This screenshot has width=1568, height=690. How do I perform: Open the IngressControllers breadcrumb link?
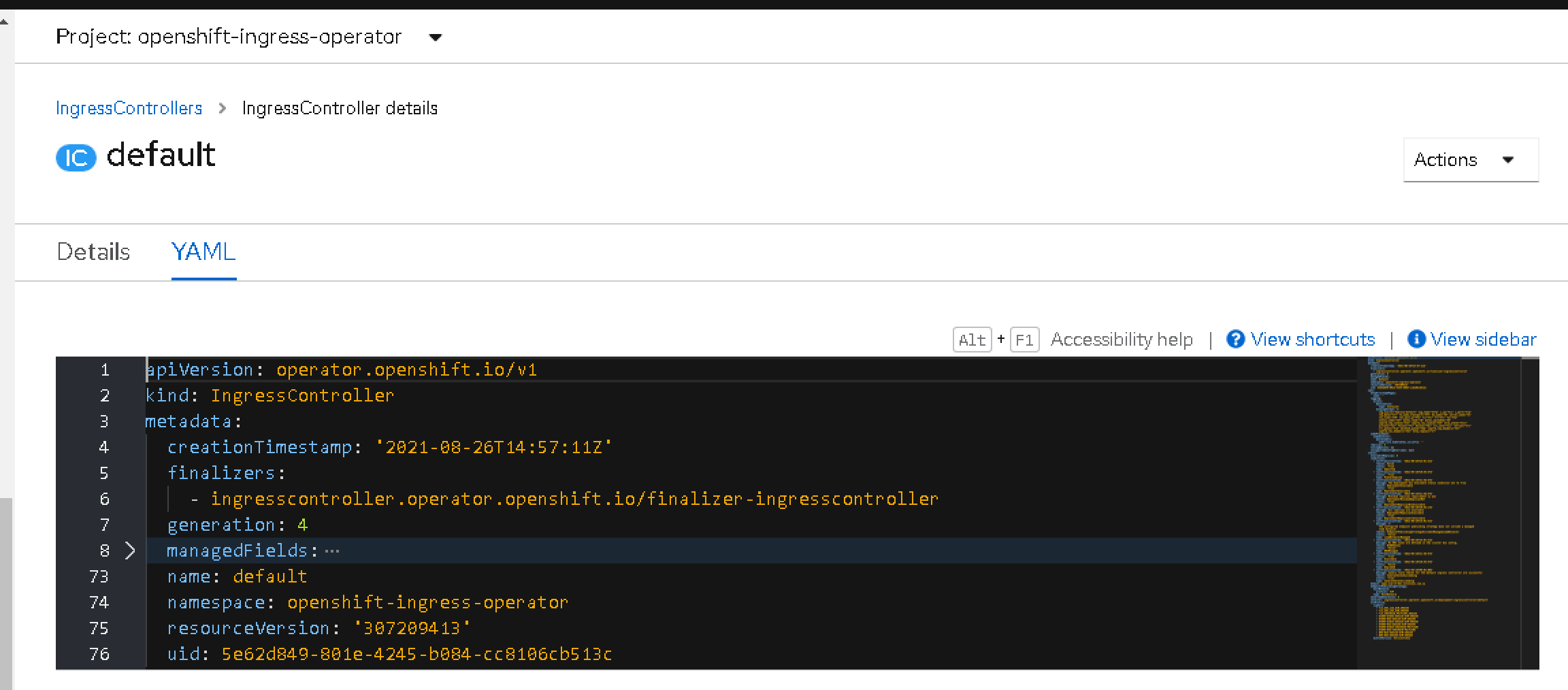point(129,108)
